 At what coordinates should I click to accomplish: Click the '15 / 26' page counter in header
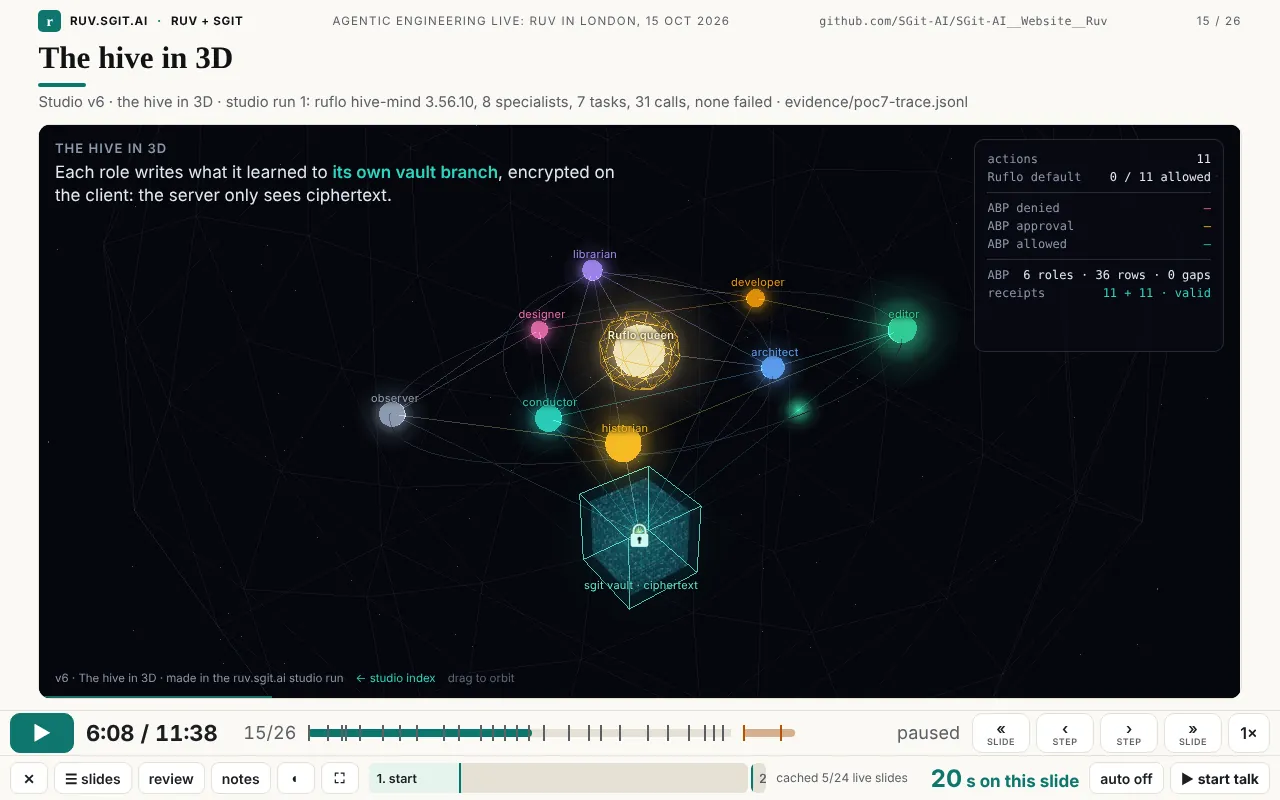point(1219,21)
